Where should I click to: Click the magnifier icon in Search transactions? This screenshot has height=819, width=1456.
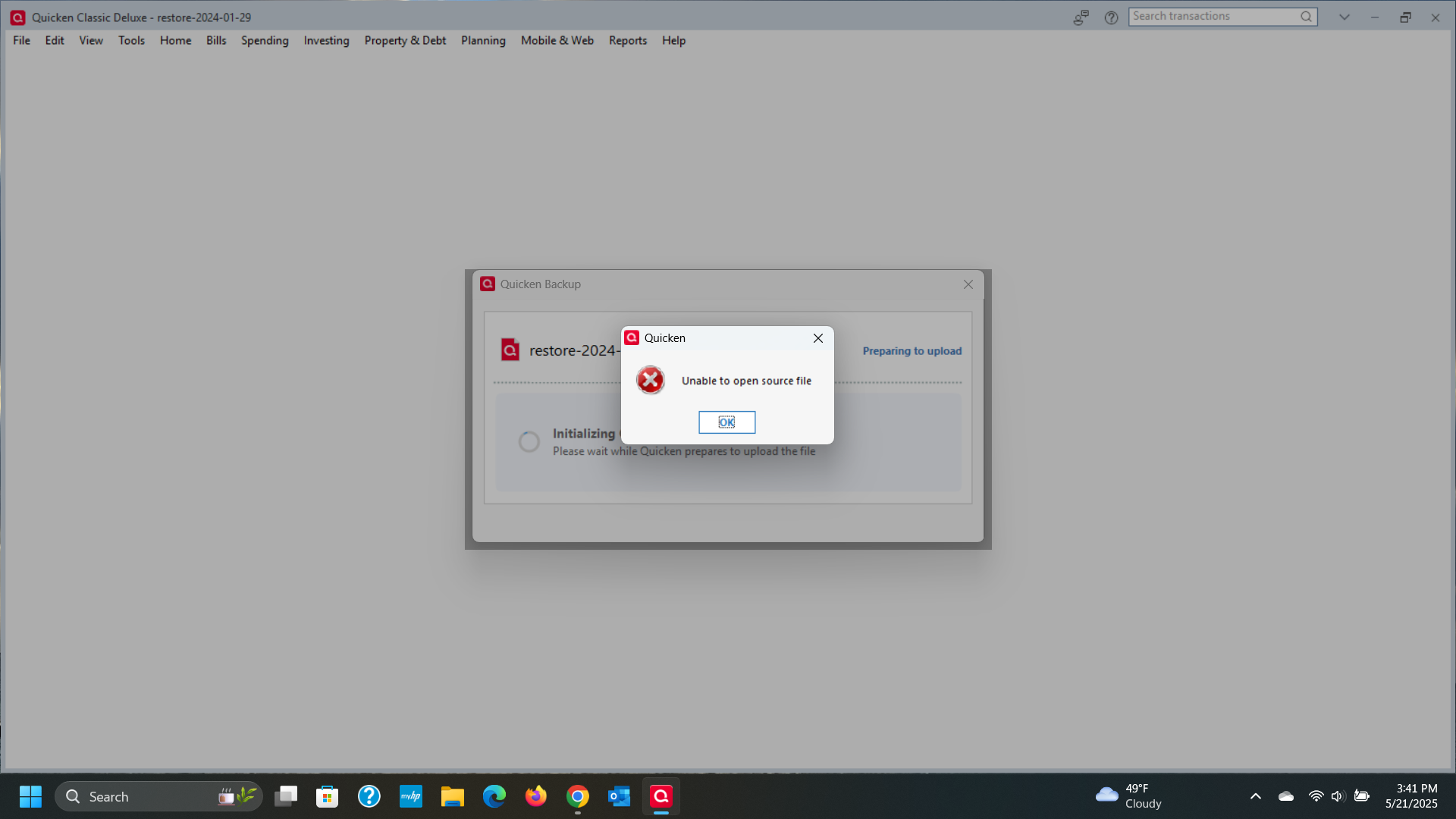point(1306,17)
